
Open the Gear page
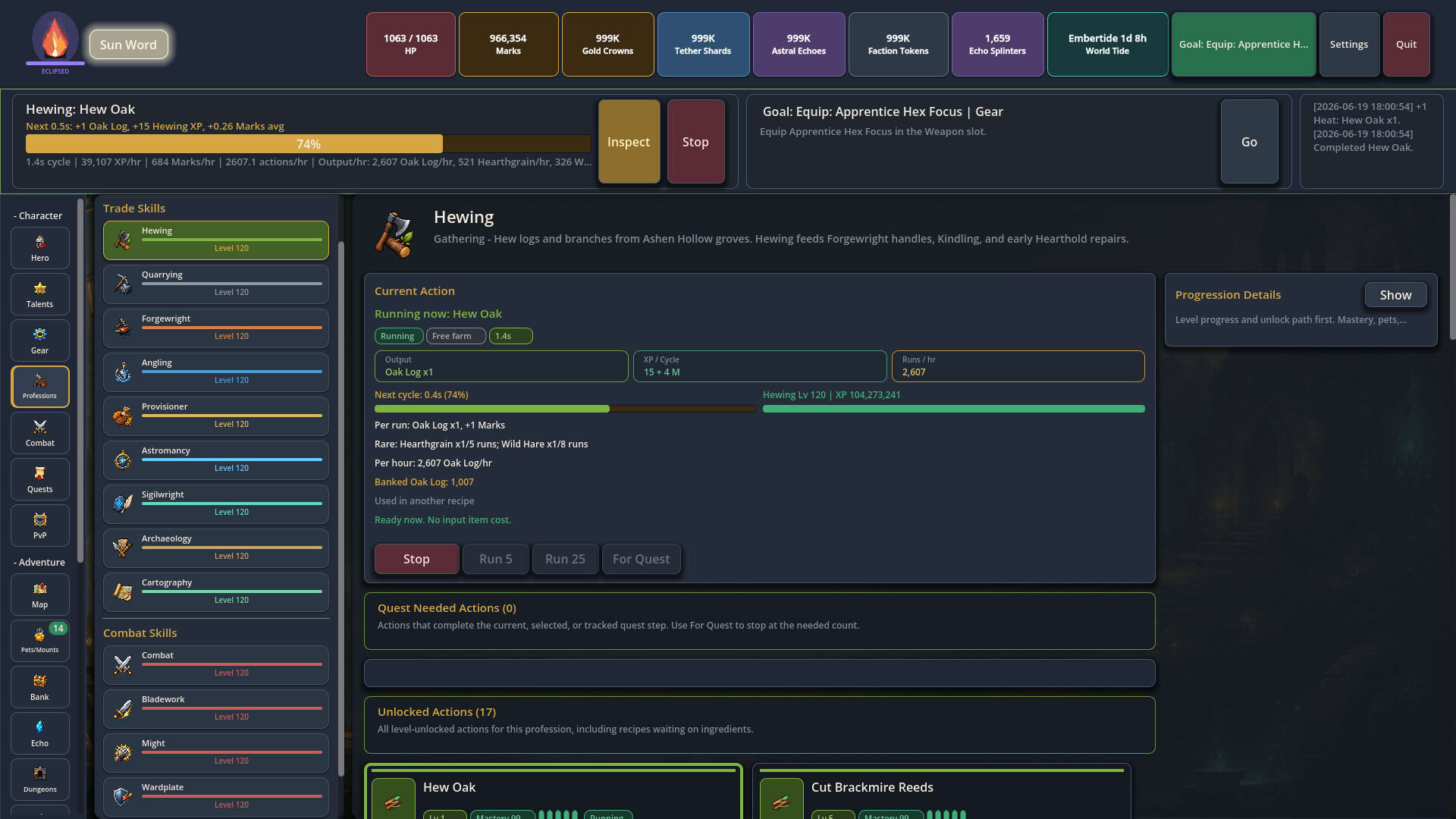coord(40,340)
